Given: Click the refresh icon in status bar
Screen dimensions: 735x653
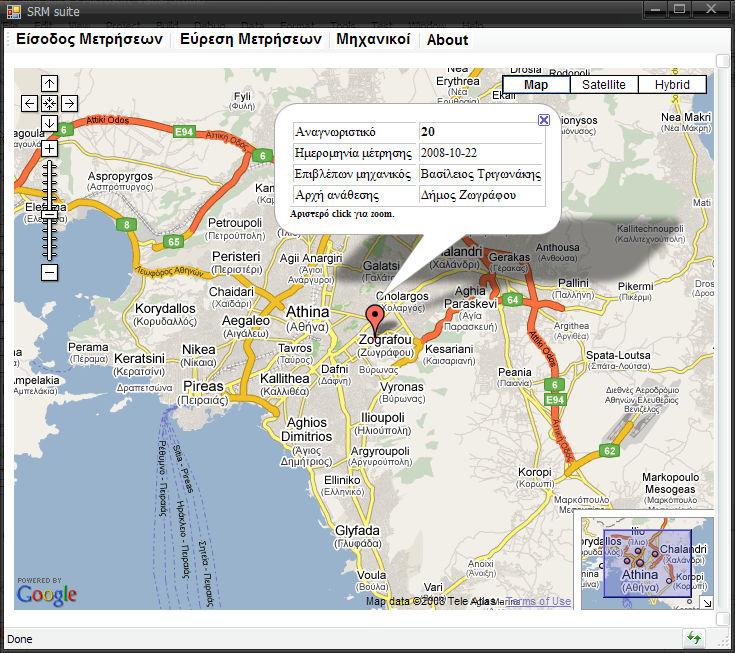Looking at the screenshot, I should pos(694,638).
